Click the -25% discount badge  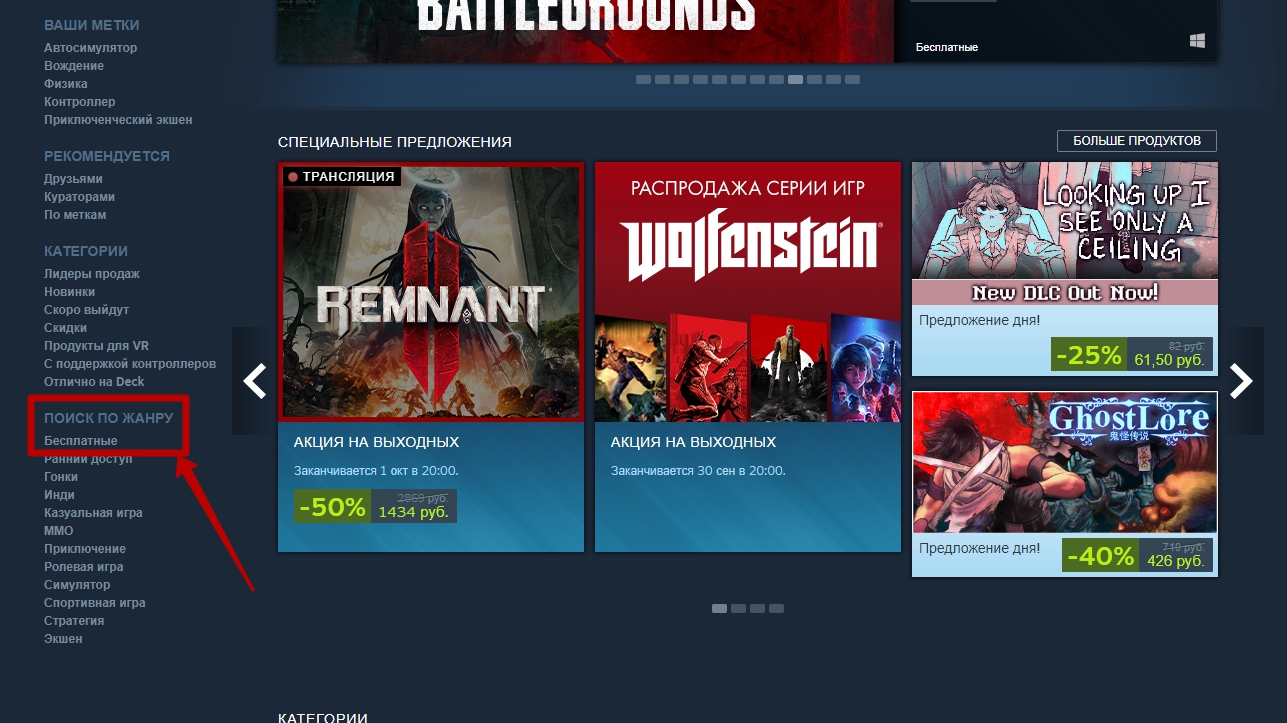[1089, 354]
